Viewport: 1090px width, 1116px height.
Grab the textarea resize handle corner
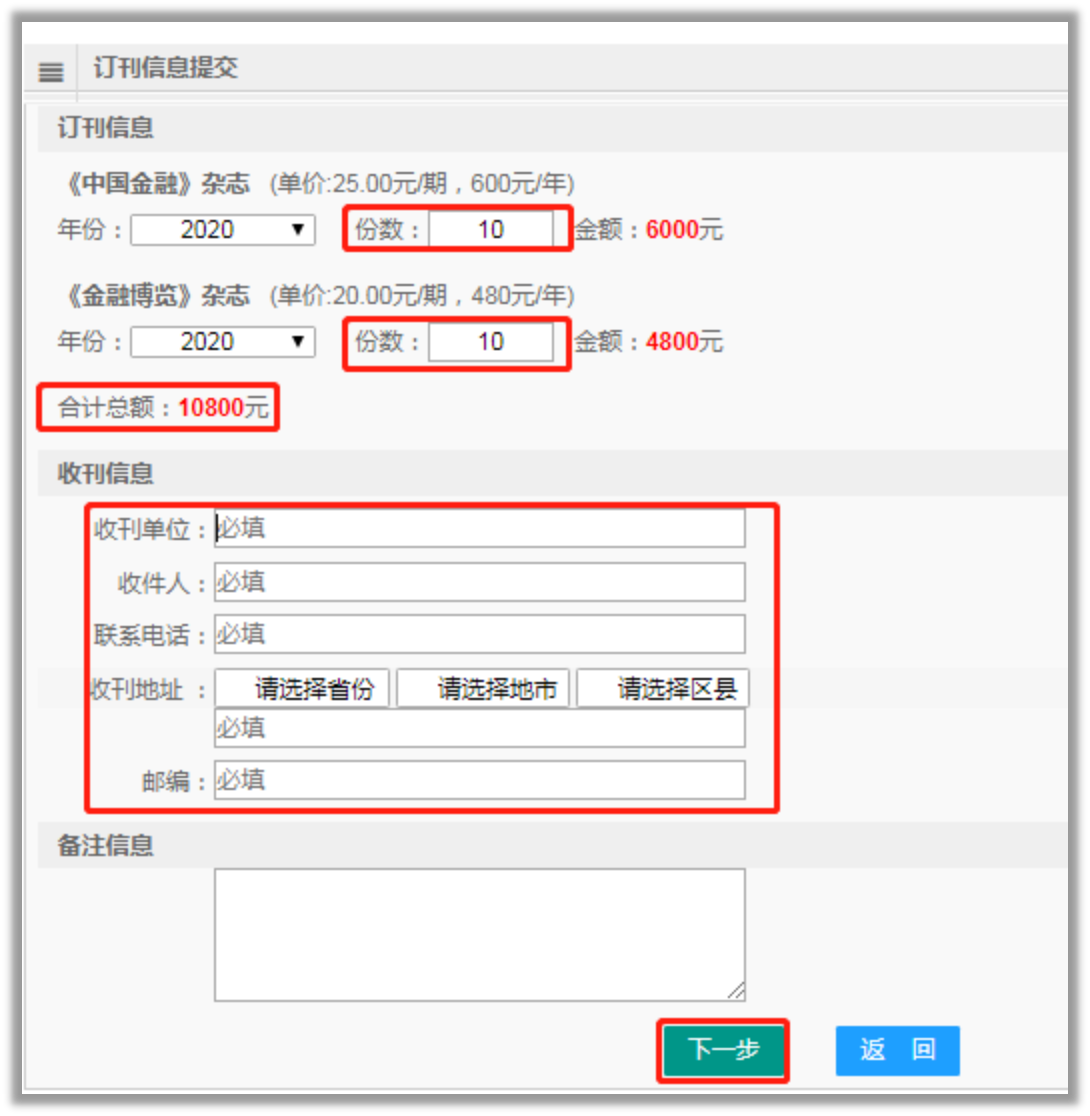737,991
